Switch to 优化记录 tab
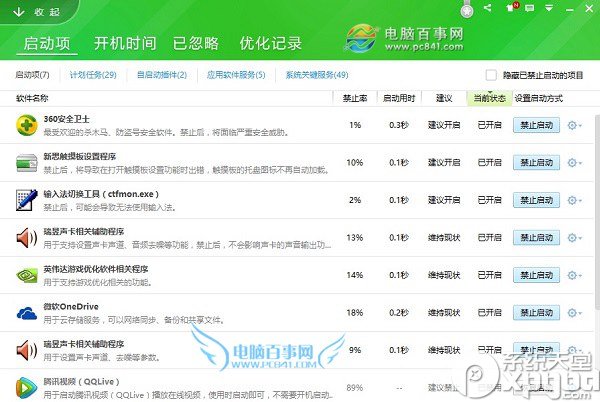The height and width of the screenshot is (402, 600). click(271, 43)
